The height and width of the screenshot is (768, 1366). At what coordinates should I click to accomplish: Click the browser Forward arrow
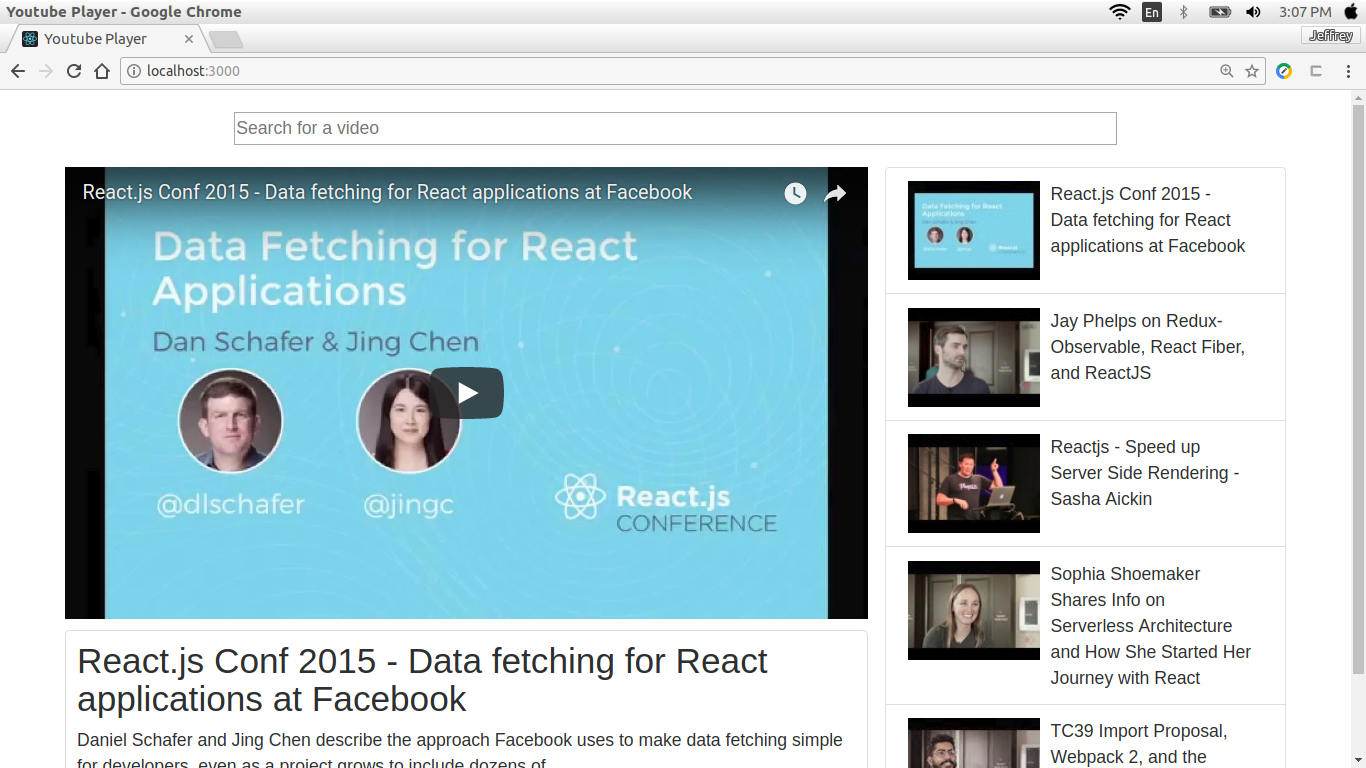coord(46,71)
